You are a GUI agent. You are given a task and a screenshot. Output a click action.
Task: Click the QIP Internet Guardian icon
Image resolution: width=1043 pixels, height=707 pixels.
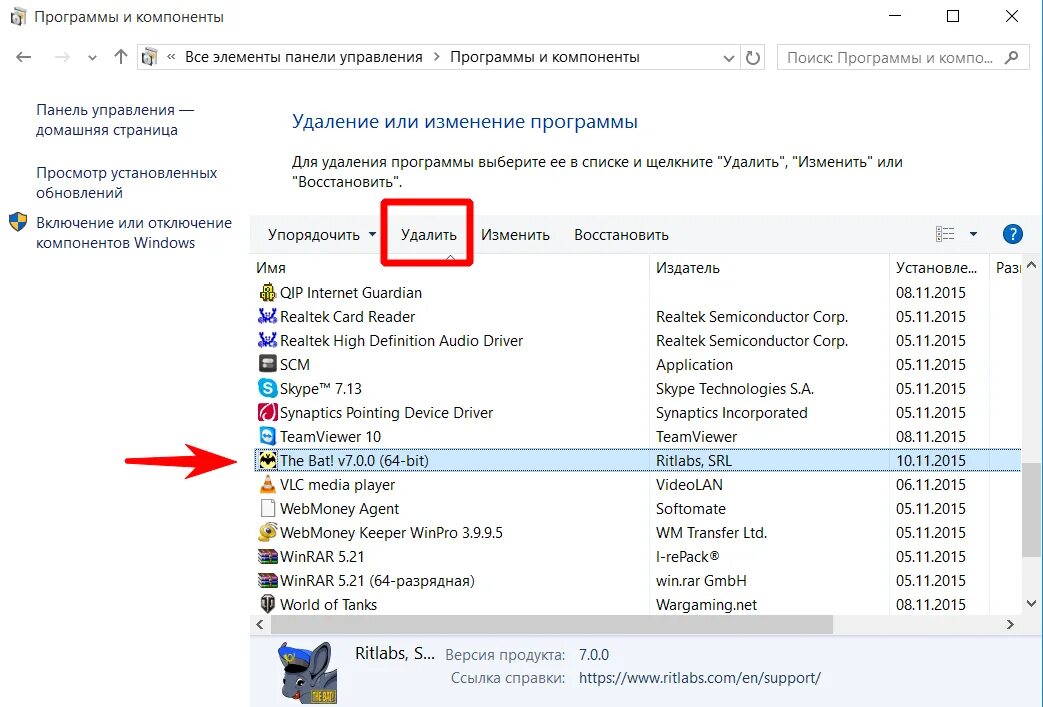tap(266, 293)
